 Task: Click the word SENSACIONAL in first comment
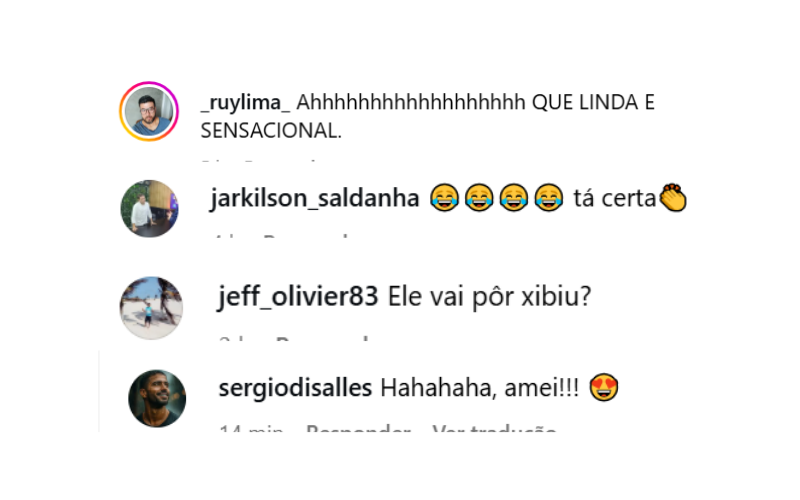[x=271, y=131]
